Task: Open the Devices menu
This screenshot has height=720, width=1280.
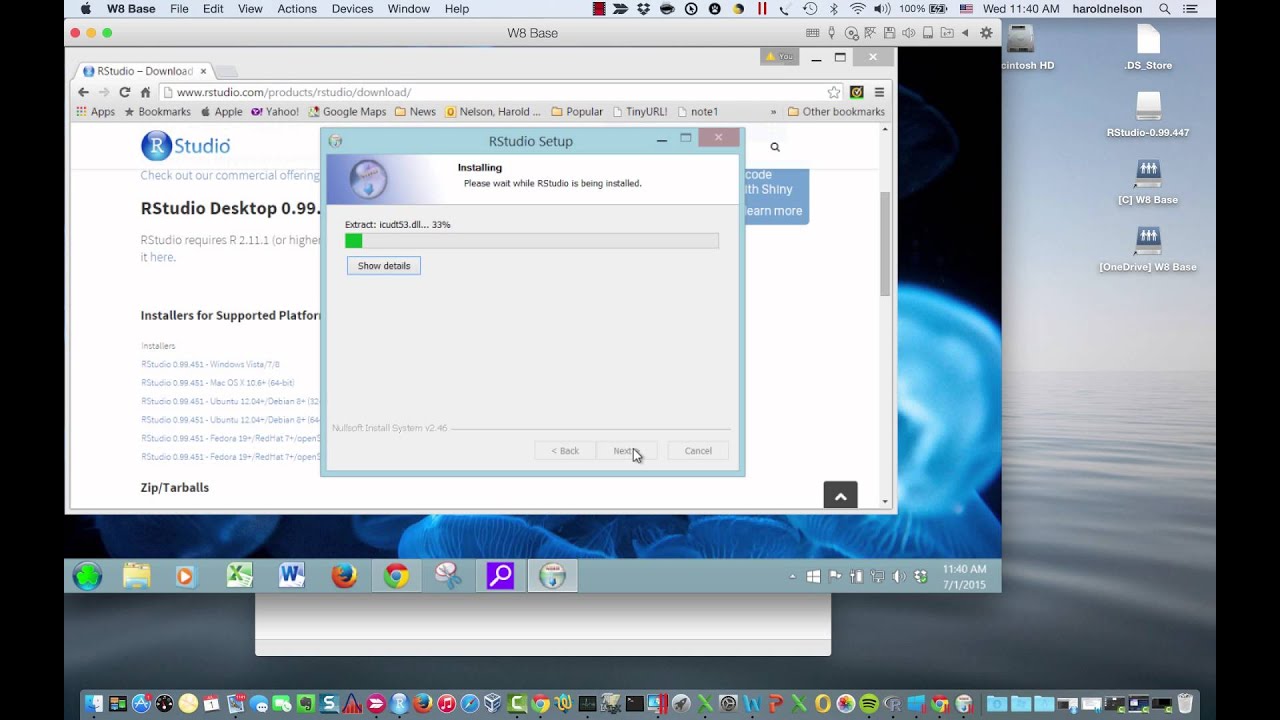Action: pyautogui.click(x=352, y=9)
